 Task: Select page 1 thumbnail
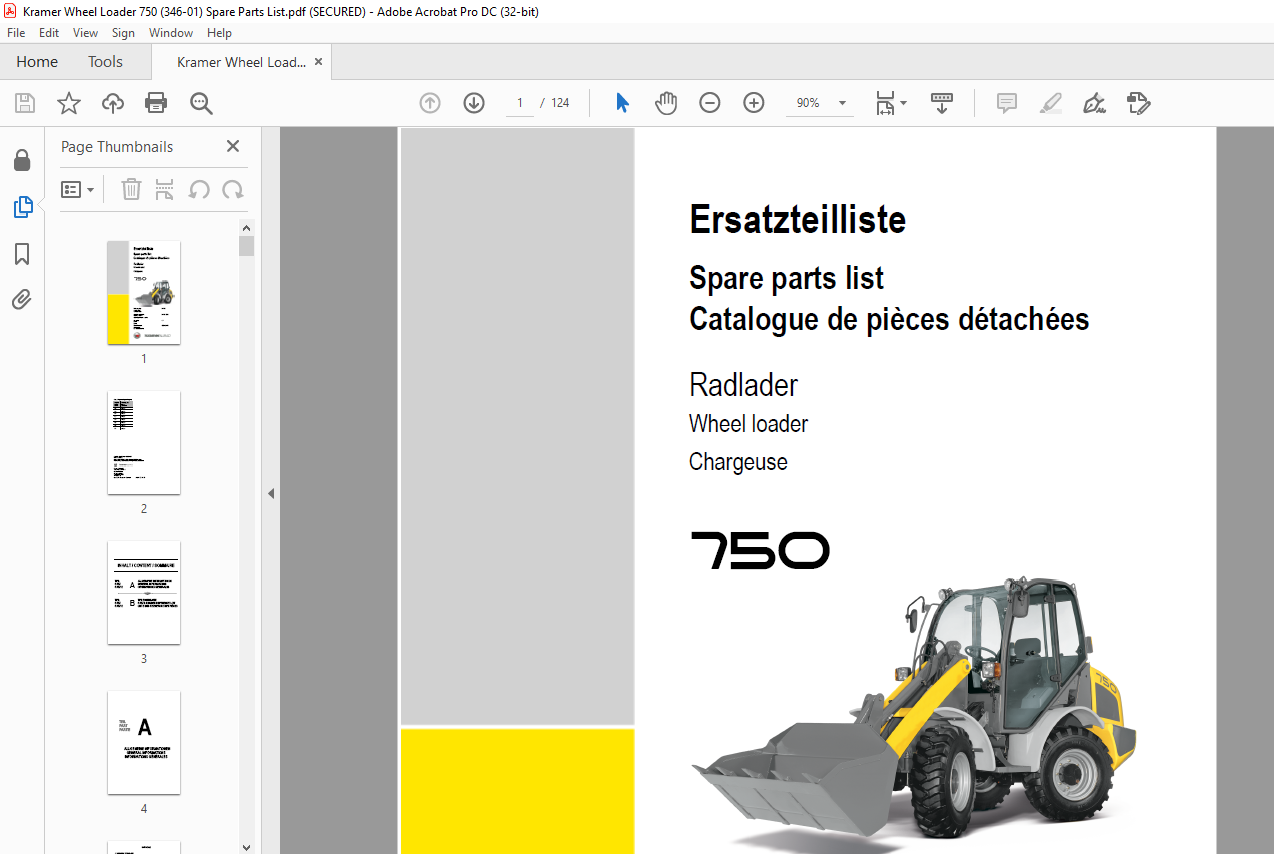[144, 292]
